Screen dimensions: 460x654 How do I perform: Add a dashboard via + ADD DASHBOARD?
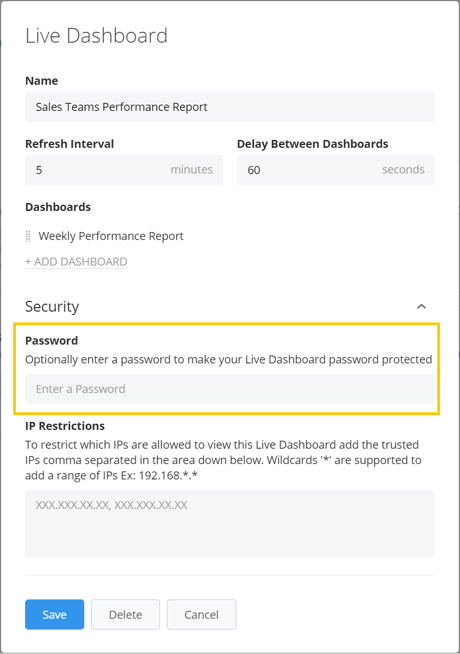point(76,262)
